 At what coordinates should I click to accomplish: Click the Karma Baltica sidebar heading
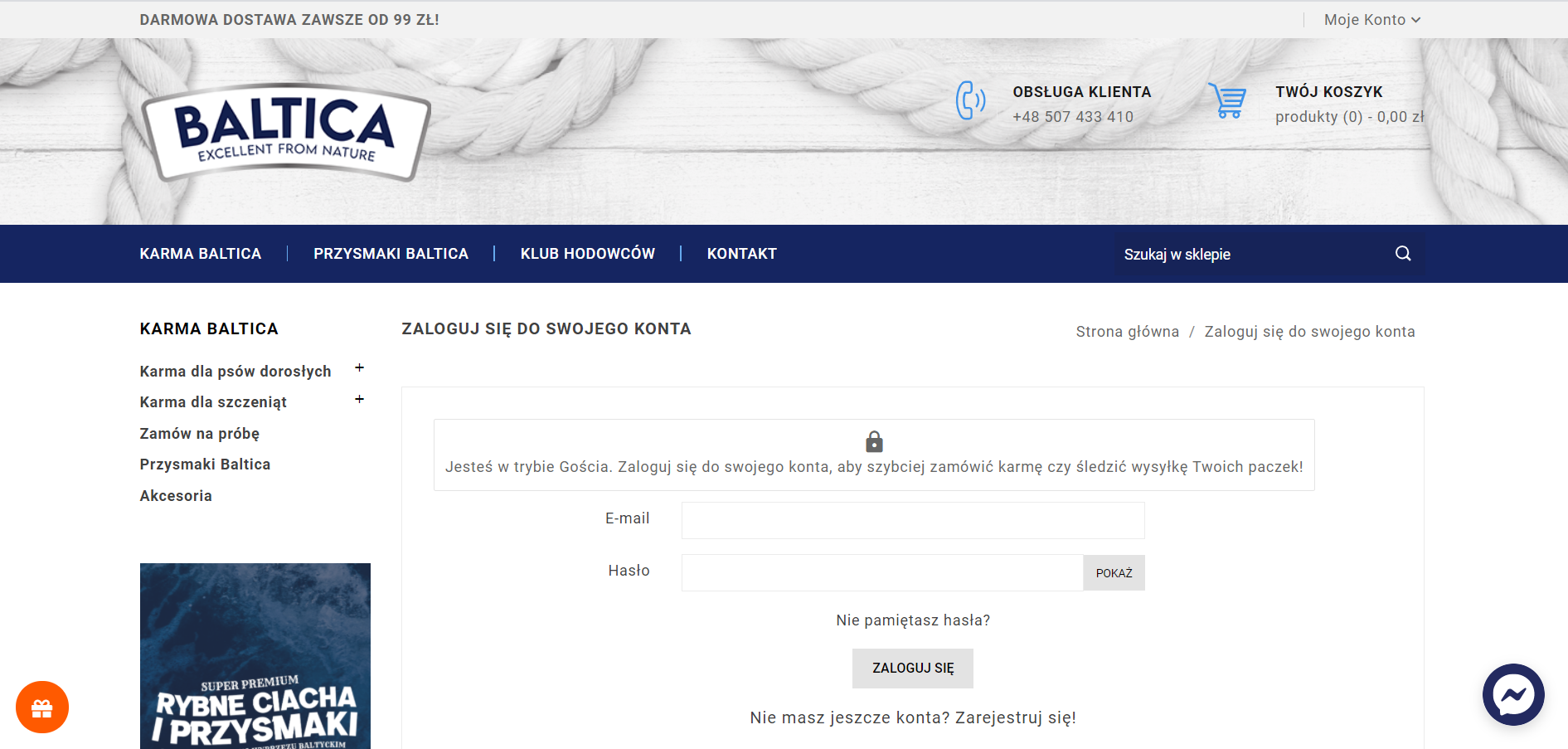[x=209, y=329]
